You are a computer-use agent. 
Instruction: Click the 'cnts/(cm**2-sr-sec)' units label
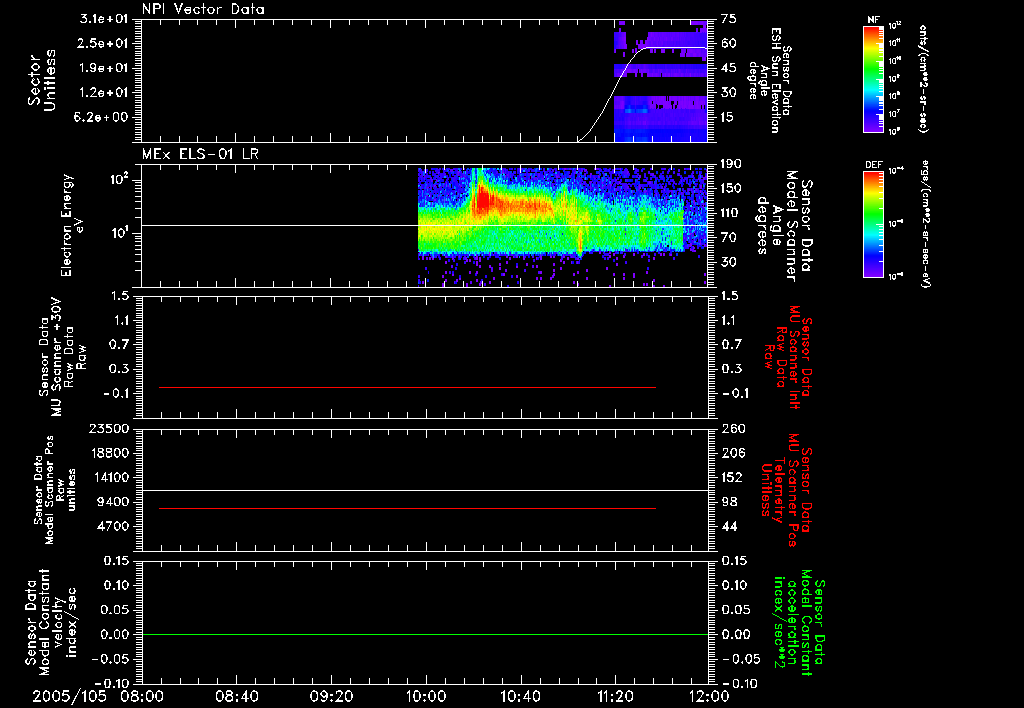[923, 78]
